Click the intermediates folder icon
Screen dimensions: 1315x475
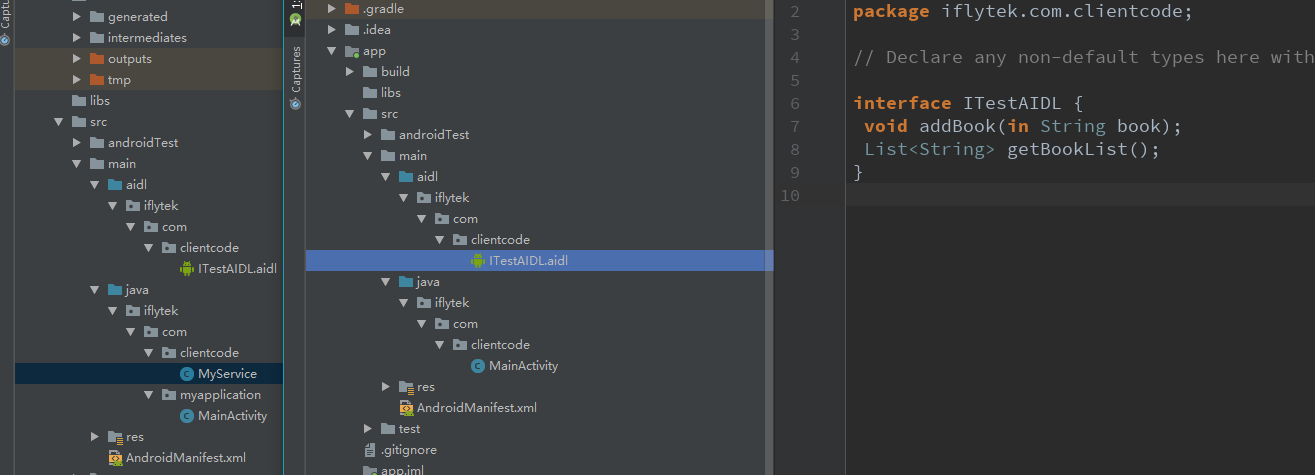[x=97, y=38]
